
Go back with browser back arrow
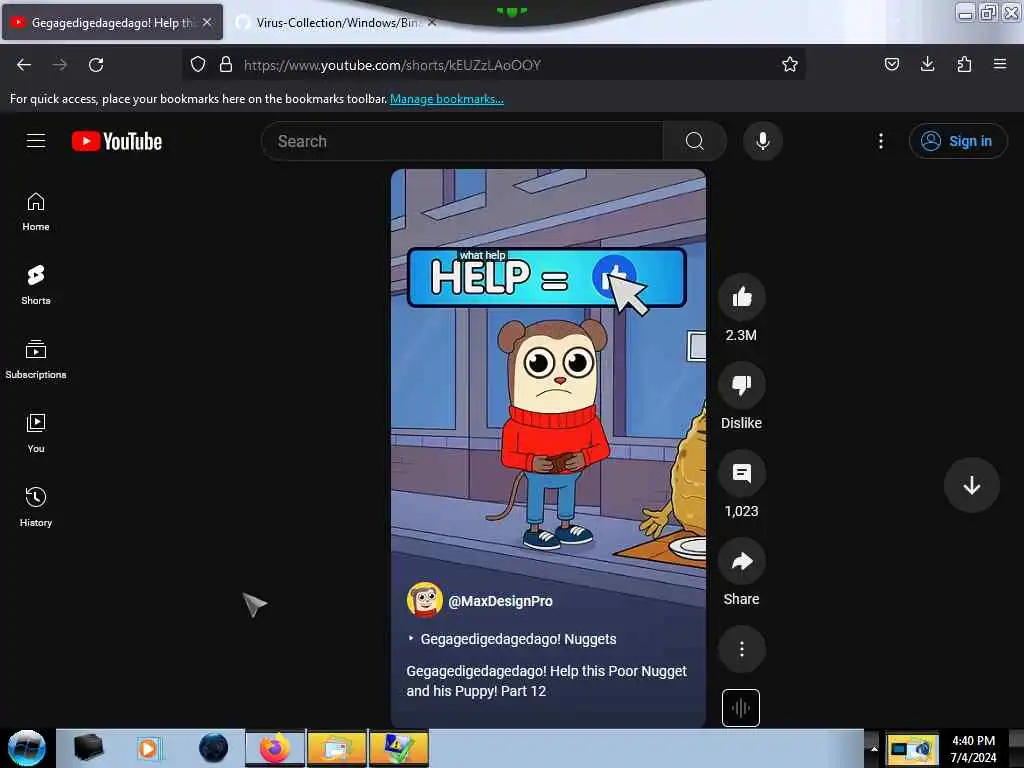click(24, 65)
